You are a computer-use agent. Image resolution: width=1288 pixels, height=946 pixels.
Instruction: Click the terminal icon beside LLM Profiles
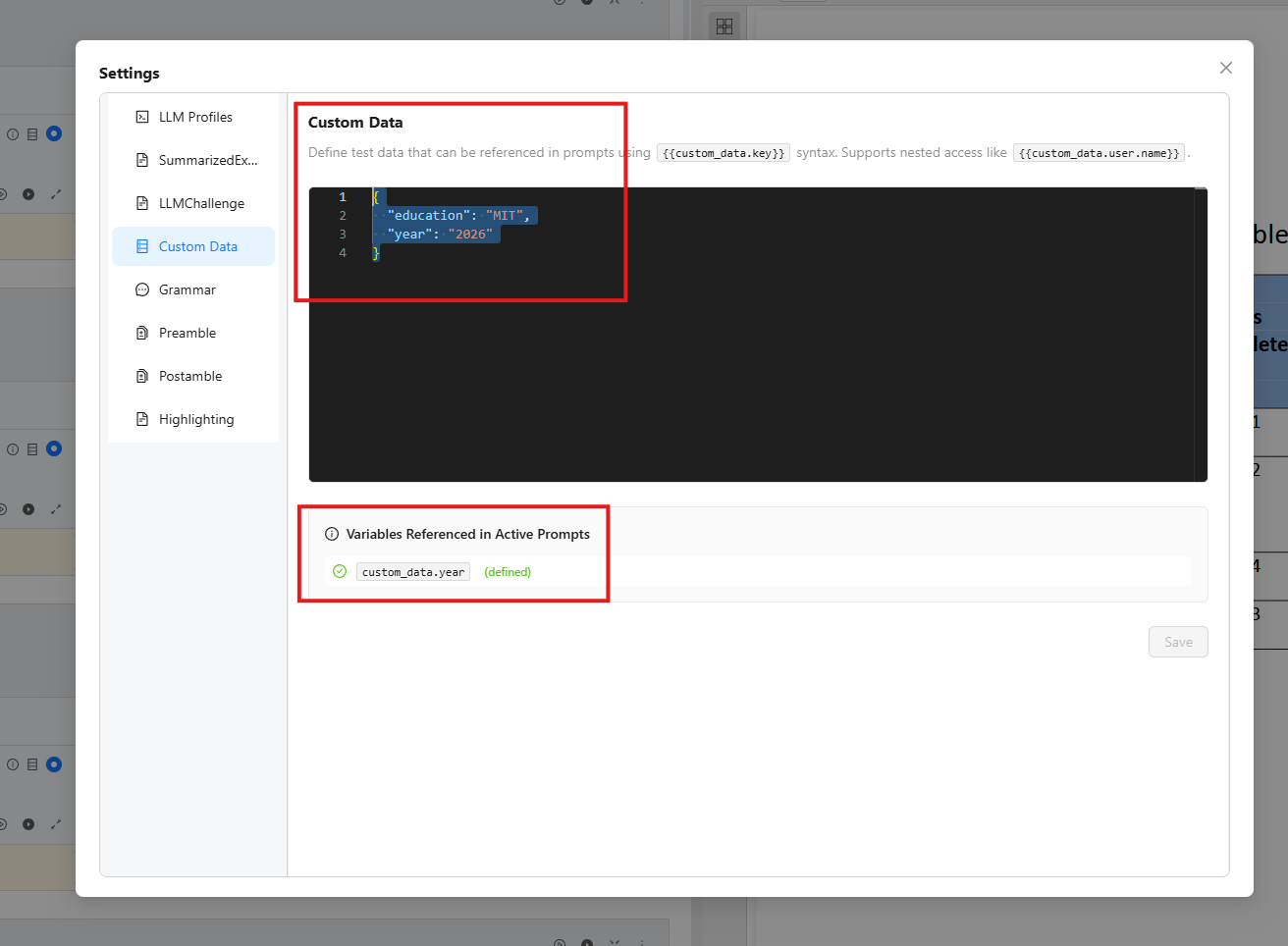142,116
